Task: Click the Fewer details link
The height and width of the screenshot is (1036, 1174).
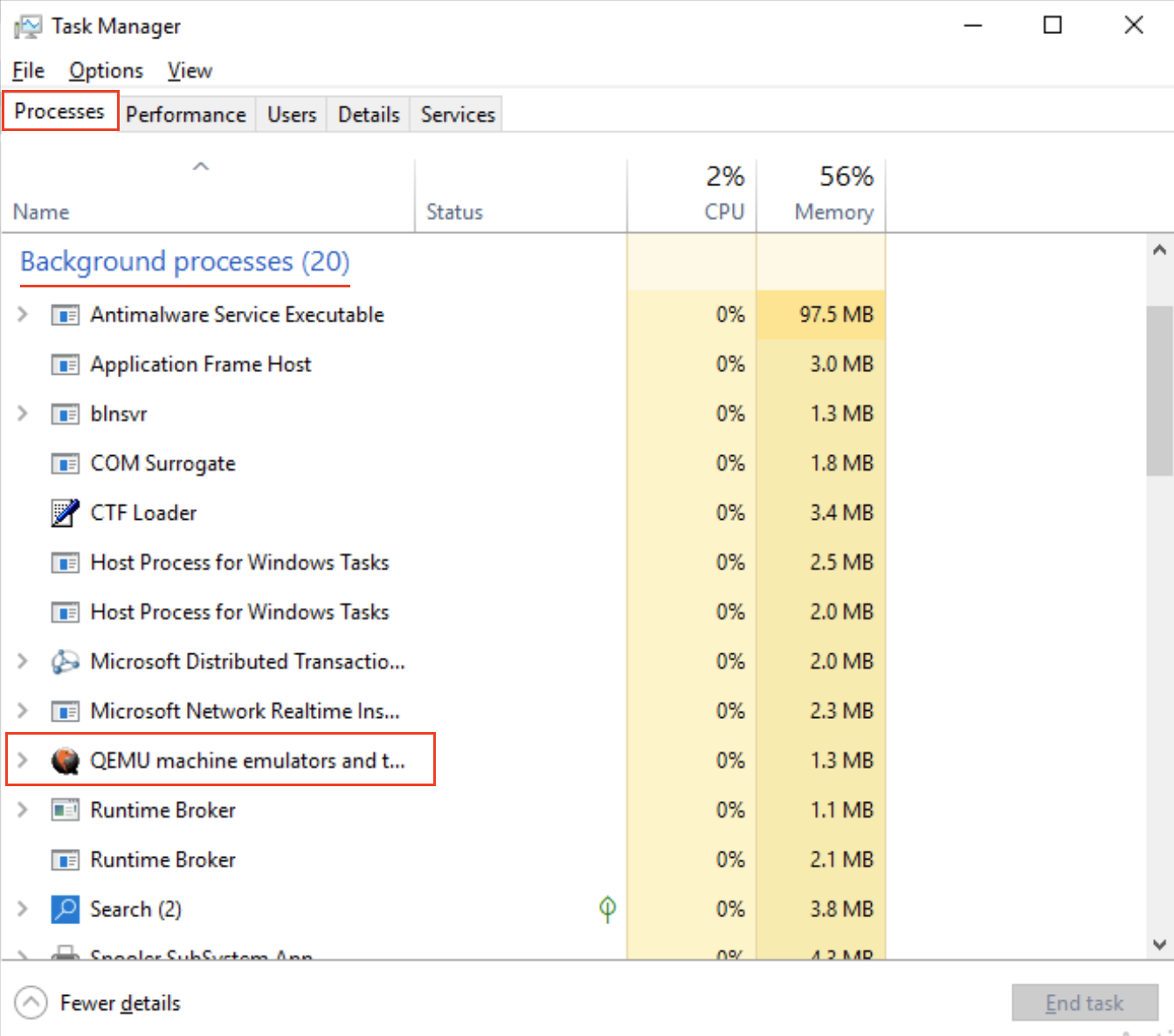Action: pyautogui.click(x=121, y=1003)
